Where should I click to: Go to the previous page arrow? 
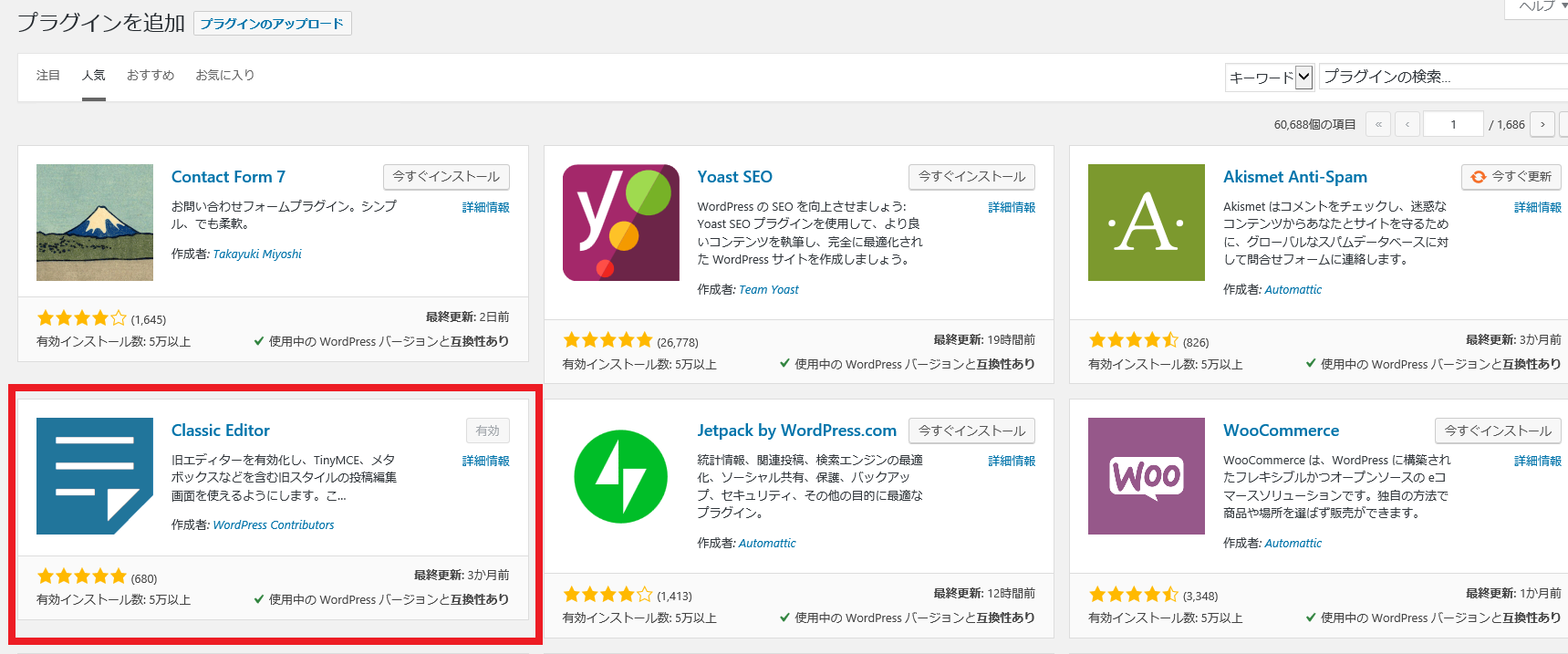[1407, 124]
